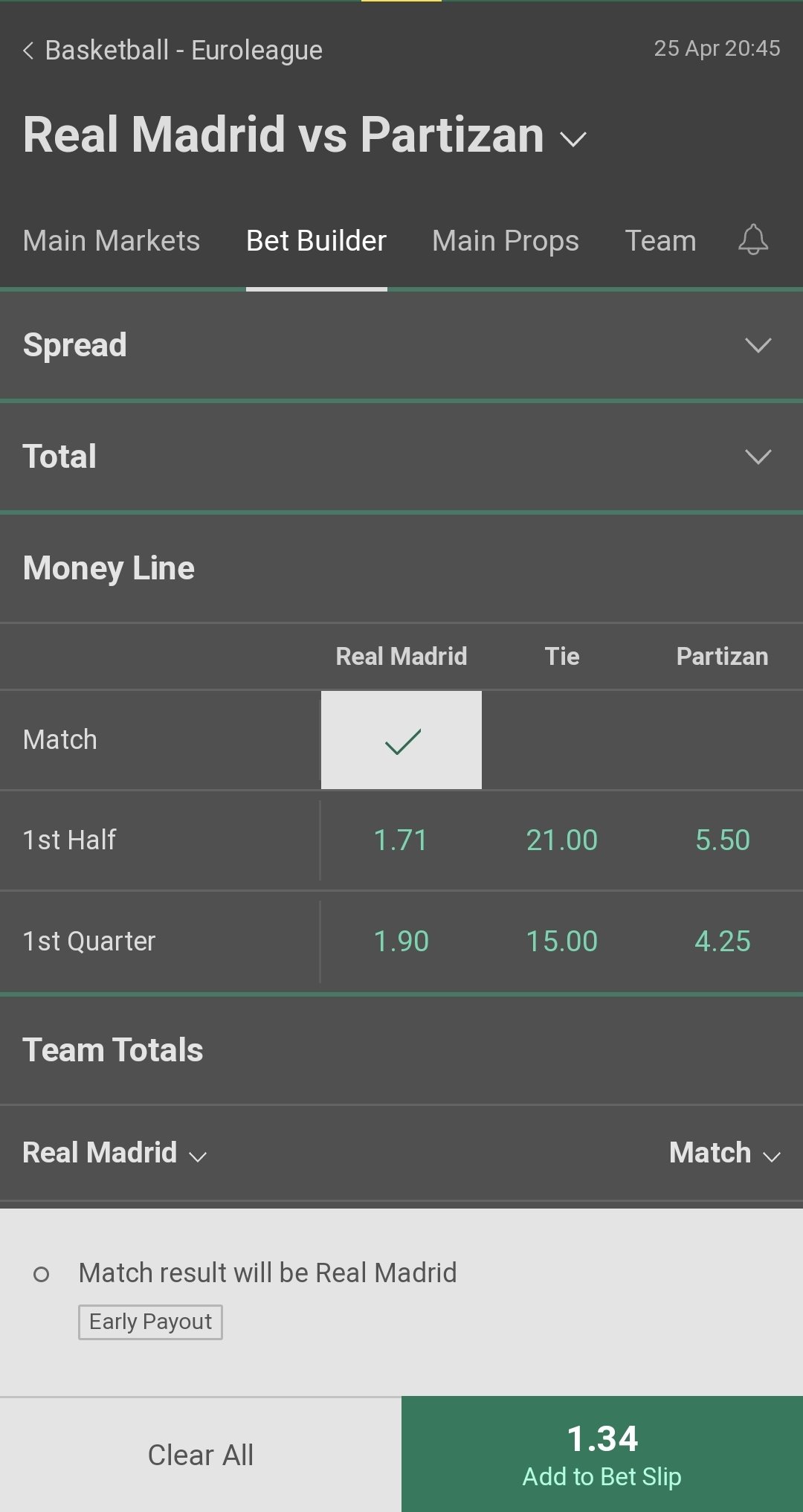Select Real Madrid 1st Quarter odds 1.90
This screenshot has width=803, height=1512.
click(x=401, y=942)
